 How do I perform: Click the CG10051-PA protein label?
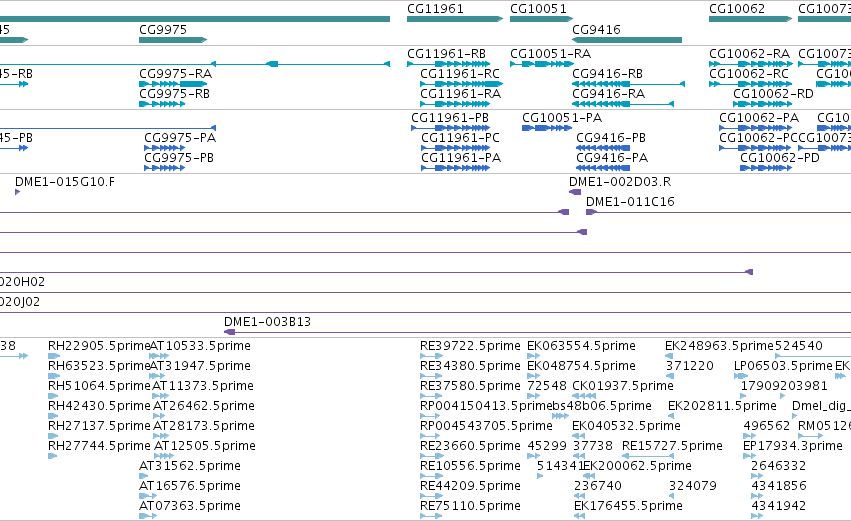tap(562, 118)
